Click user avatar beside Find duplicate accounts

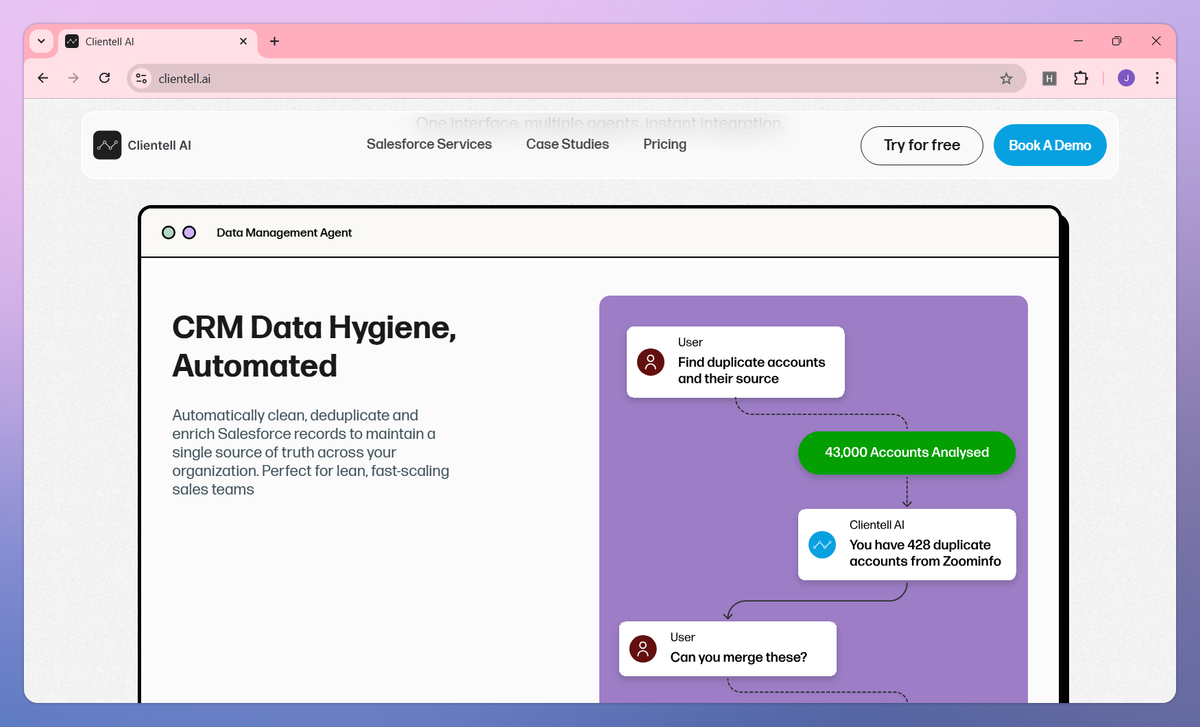coord(651,362)
